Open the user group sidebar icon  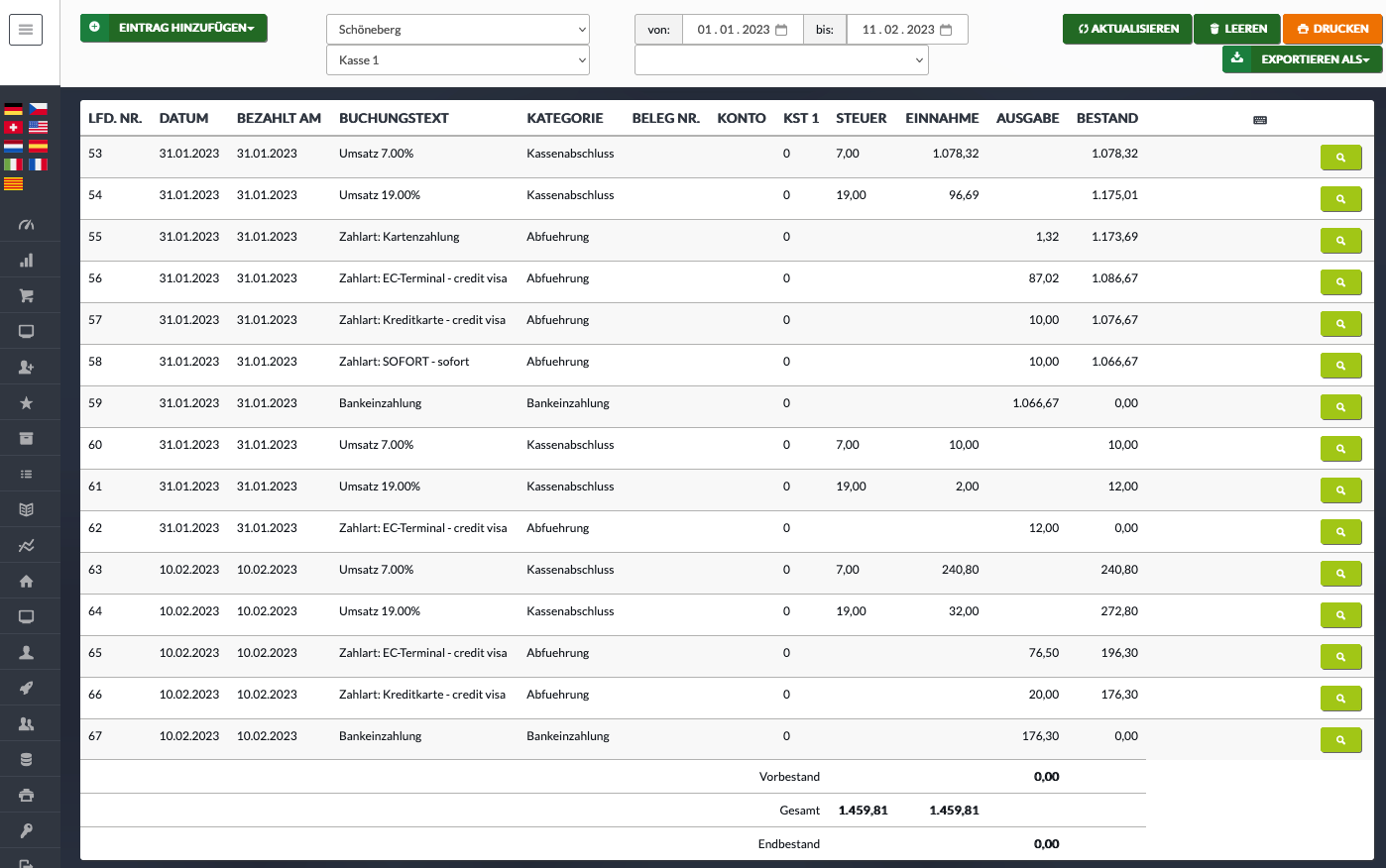[27, 724]
